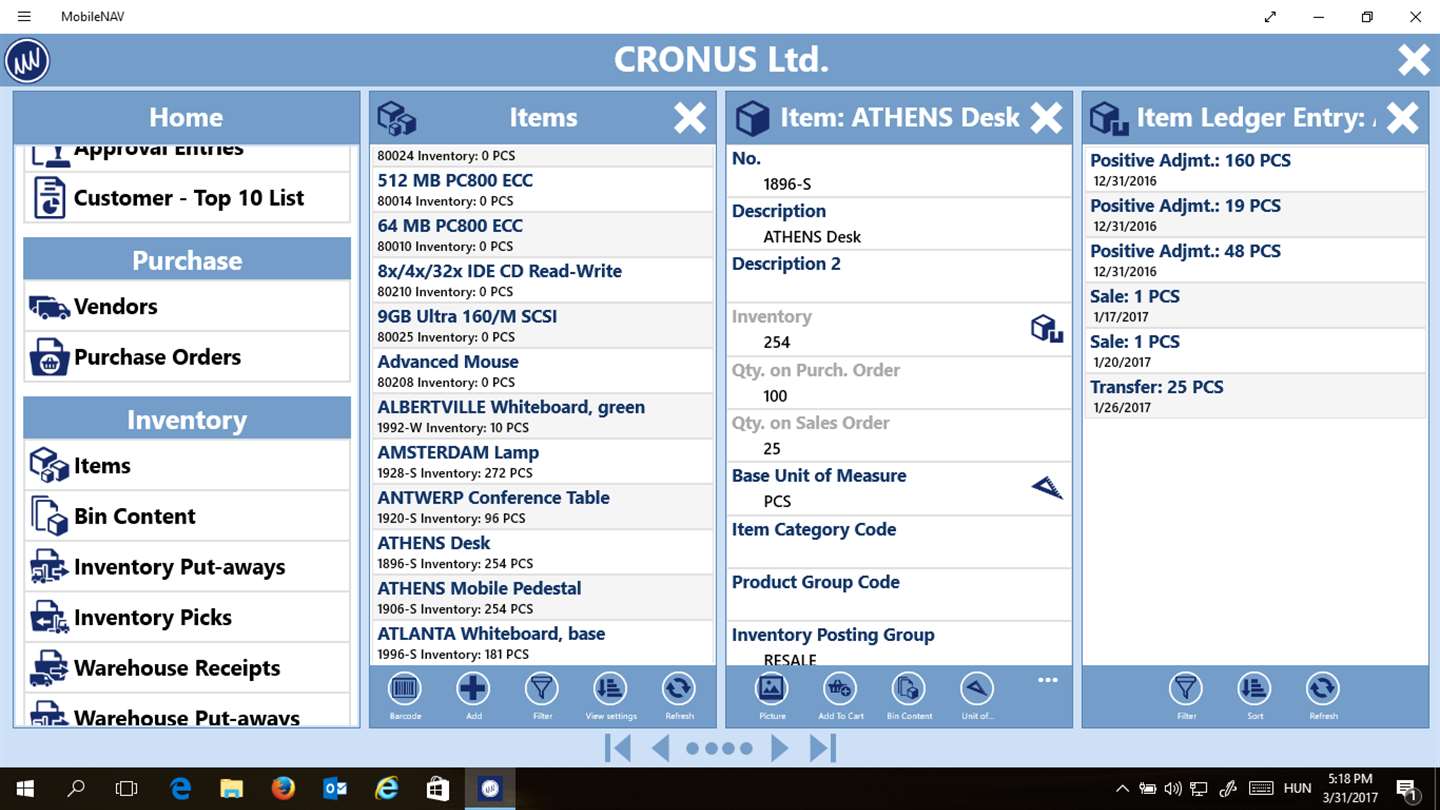The width and height of the screenshot is (1440, 810).
Task: Click Sort in Item Ledger Entry panel
Action: [x=1254, y=689]
